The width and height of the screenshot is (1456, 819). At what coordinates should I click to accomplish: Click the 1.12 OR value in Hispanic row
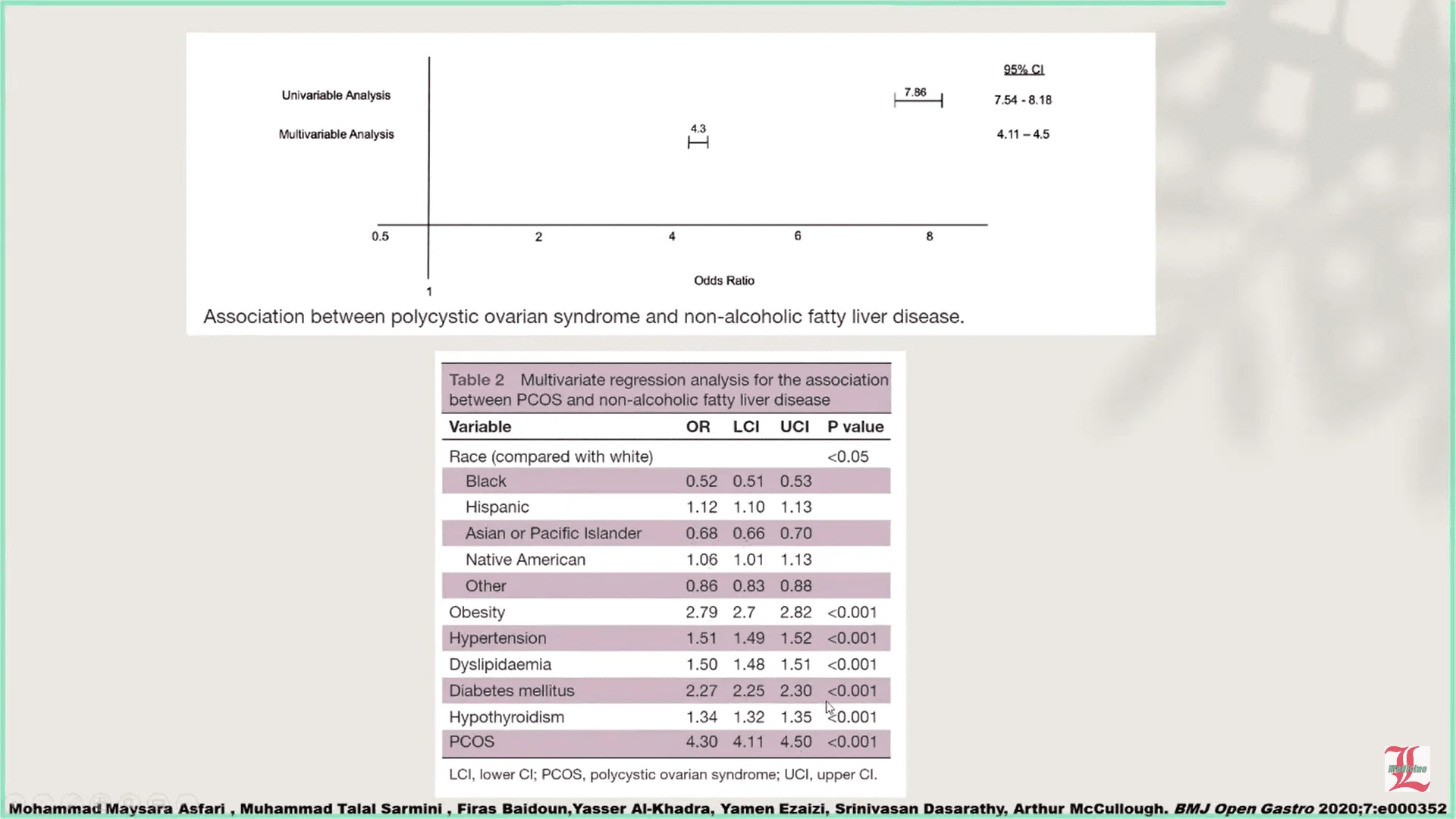point(701,507)
